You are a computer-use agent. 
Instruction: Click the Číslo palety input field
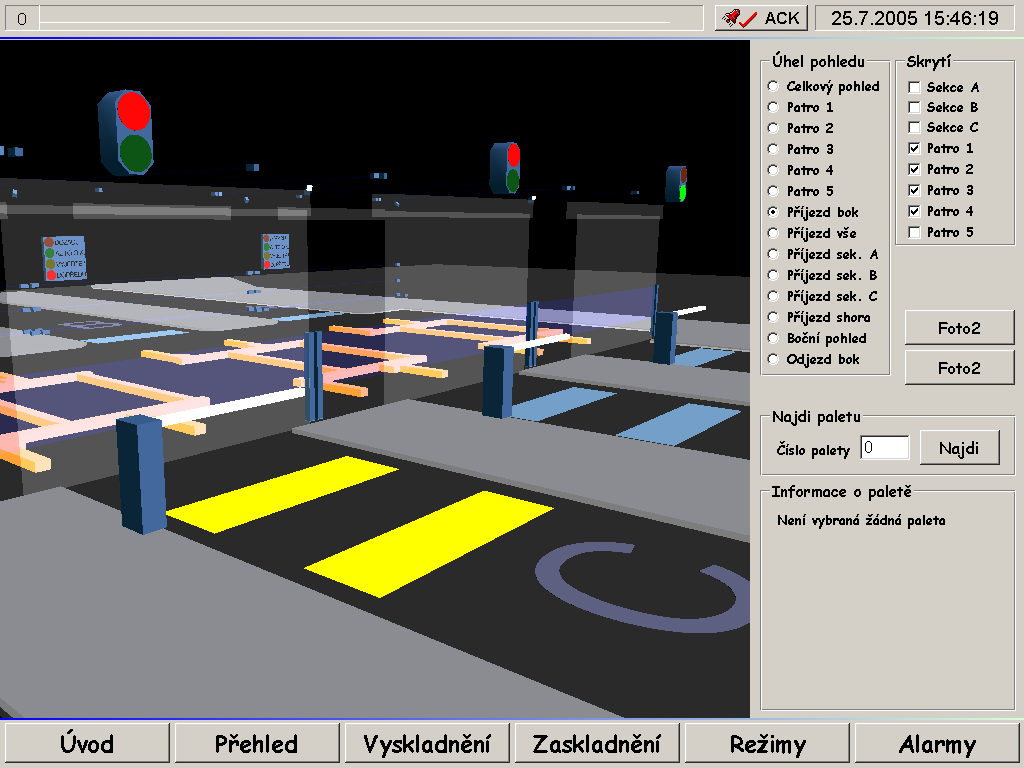coord(884,449)
